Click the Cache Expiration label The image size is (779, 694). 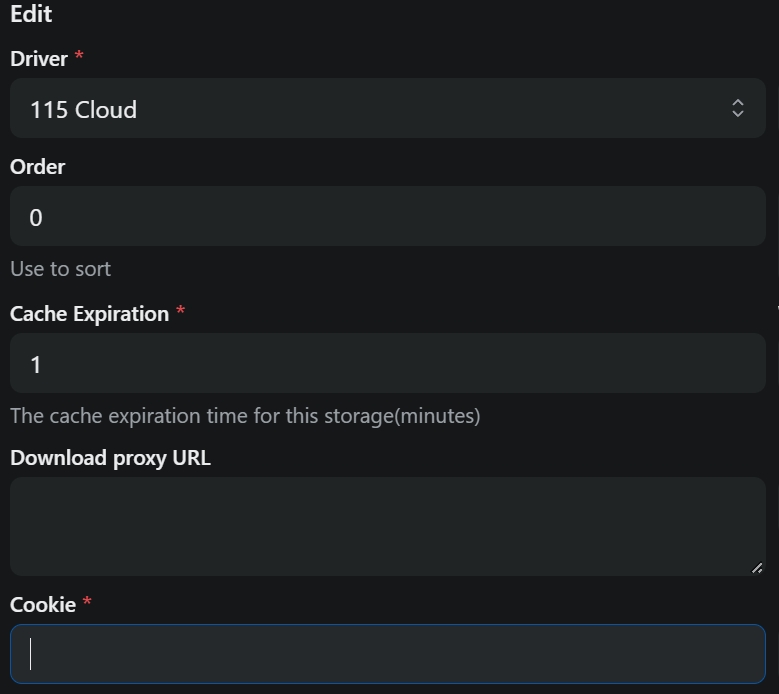(89, 314)
